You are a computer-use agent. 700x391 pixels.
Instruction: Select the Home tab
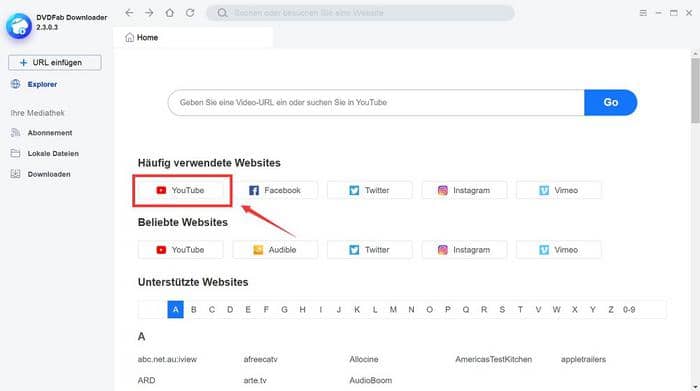click(x=193, y=37)
